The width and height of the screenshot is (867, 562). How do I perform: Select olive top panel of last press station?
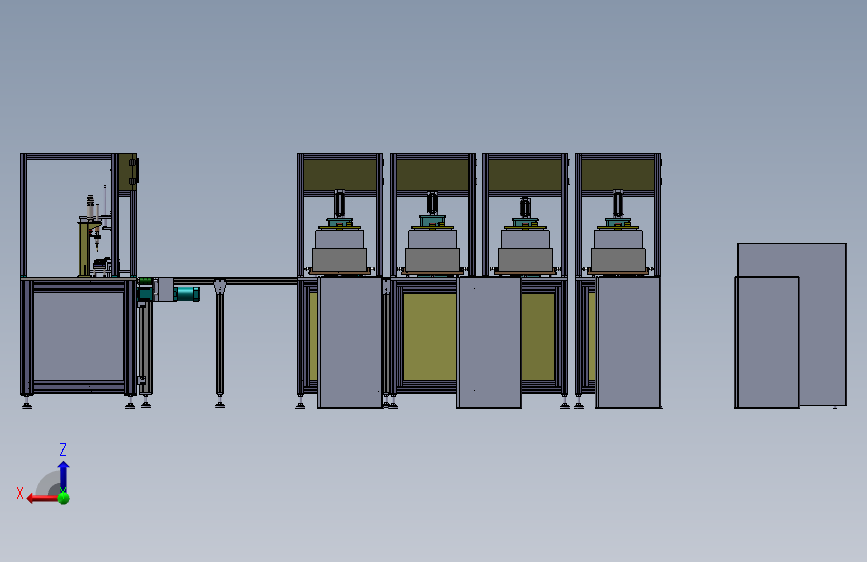click(x=618, y=175)
